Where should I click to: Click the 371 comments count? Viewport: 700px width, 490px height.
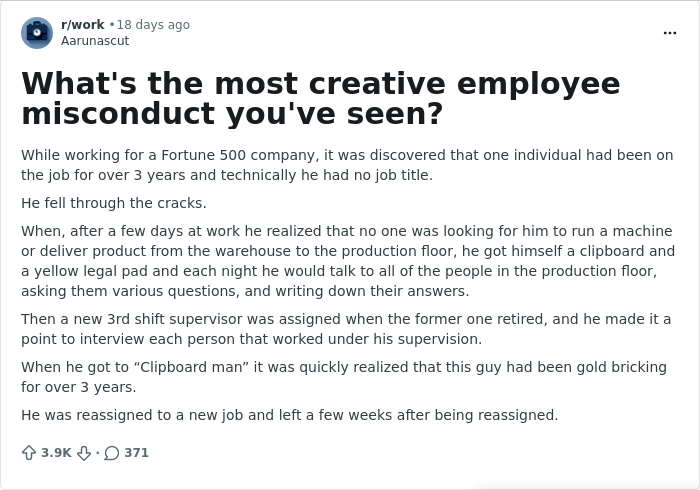(x=136, y=453)
